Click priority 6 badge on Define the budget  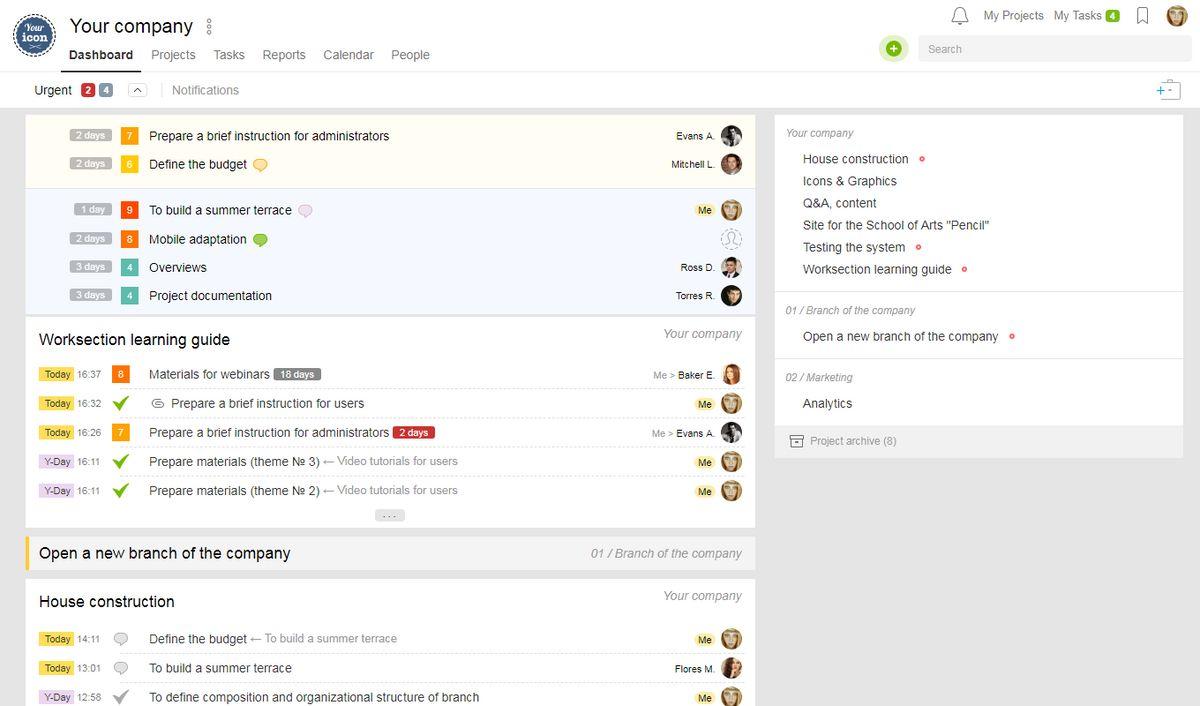129,164
